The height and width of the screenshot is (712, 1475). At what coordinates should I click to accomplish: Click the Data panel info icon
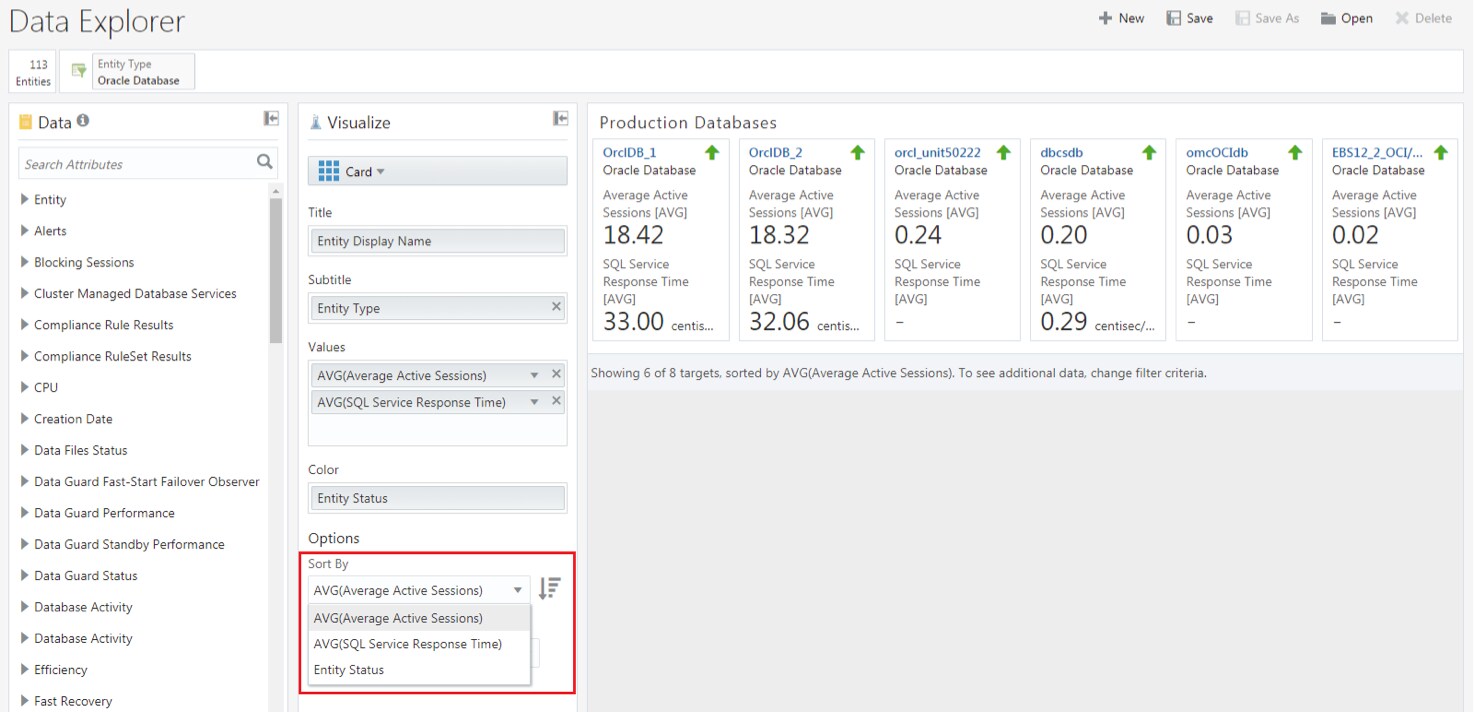(83, 121)
